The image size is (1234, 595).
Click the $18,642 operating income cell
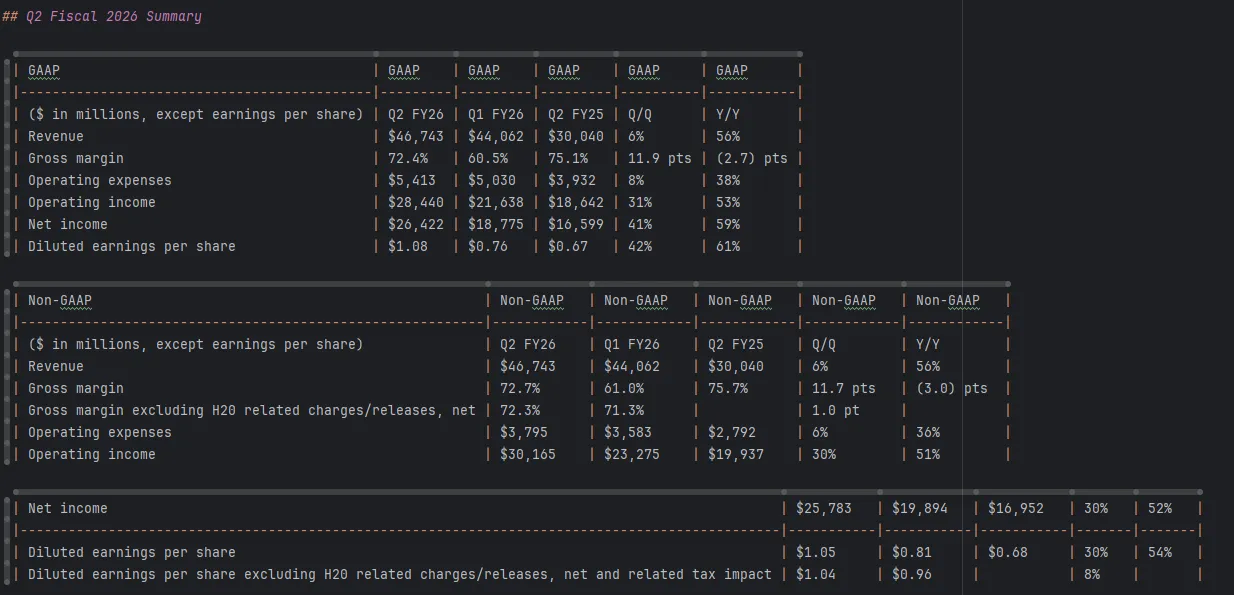(576, 202)
